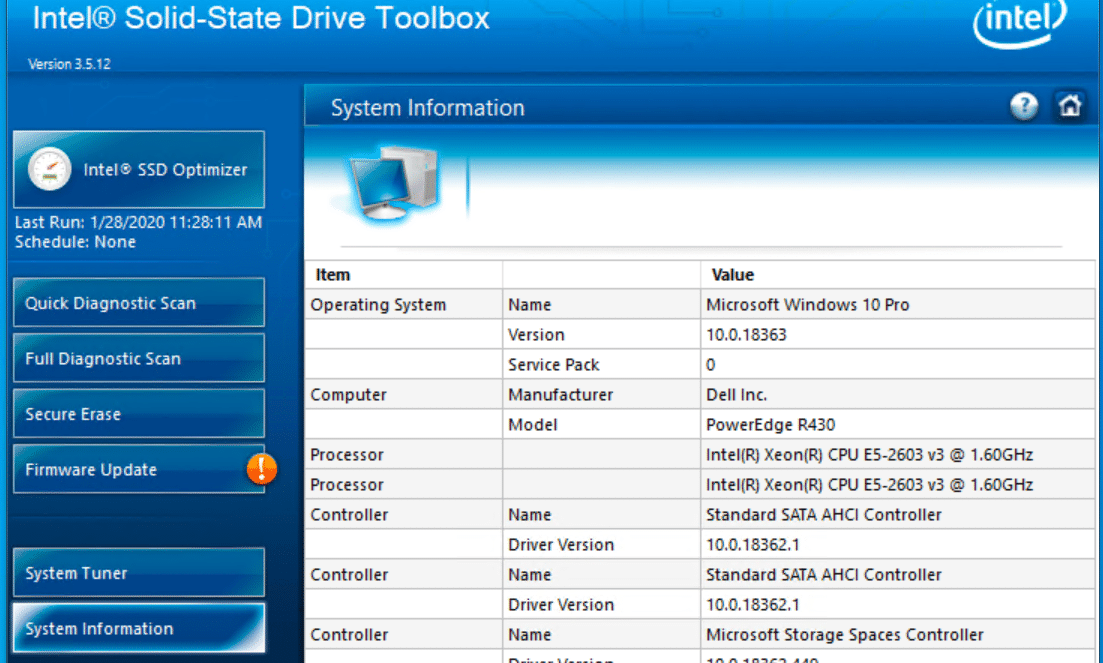Select the System Information sidebar button
Viewport: 1103px width, 663px height.
point(139,629)
